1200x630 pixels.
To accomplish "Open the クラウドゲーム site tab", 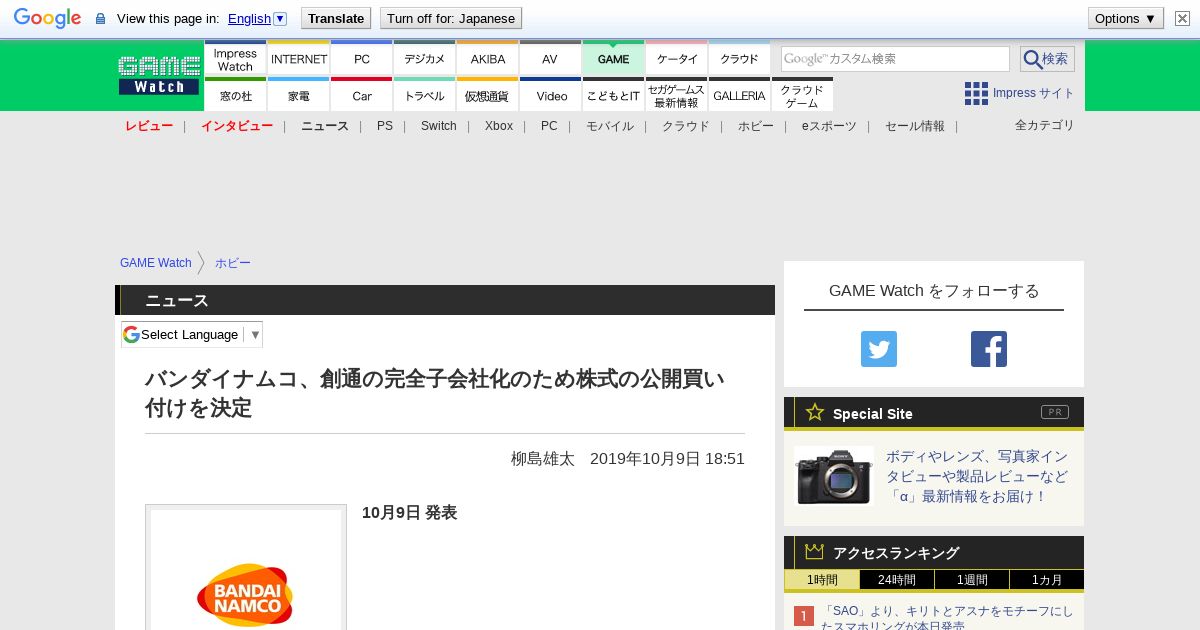I will [x=802, y=95].
